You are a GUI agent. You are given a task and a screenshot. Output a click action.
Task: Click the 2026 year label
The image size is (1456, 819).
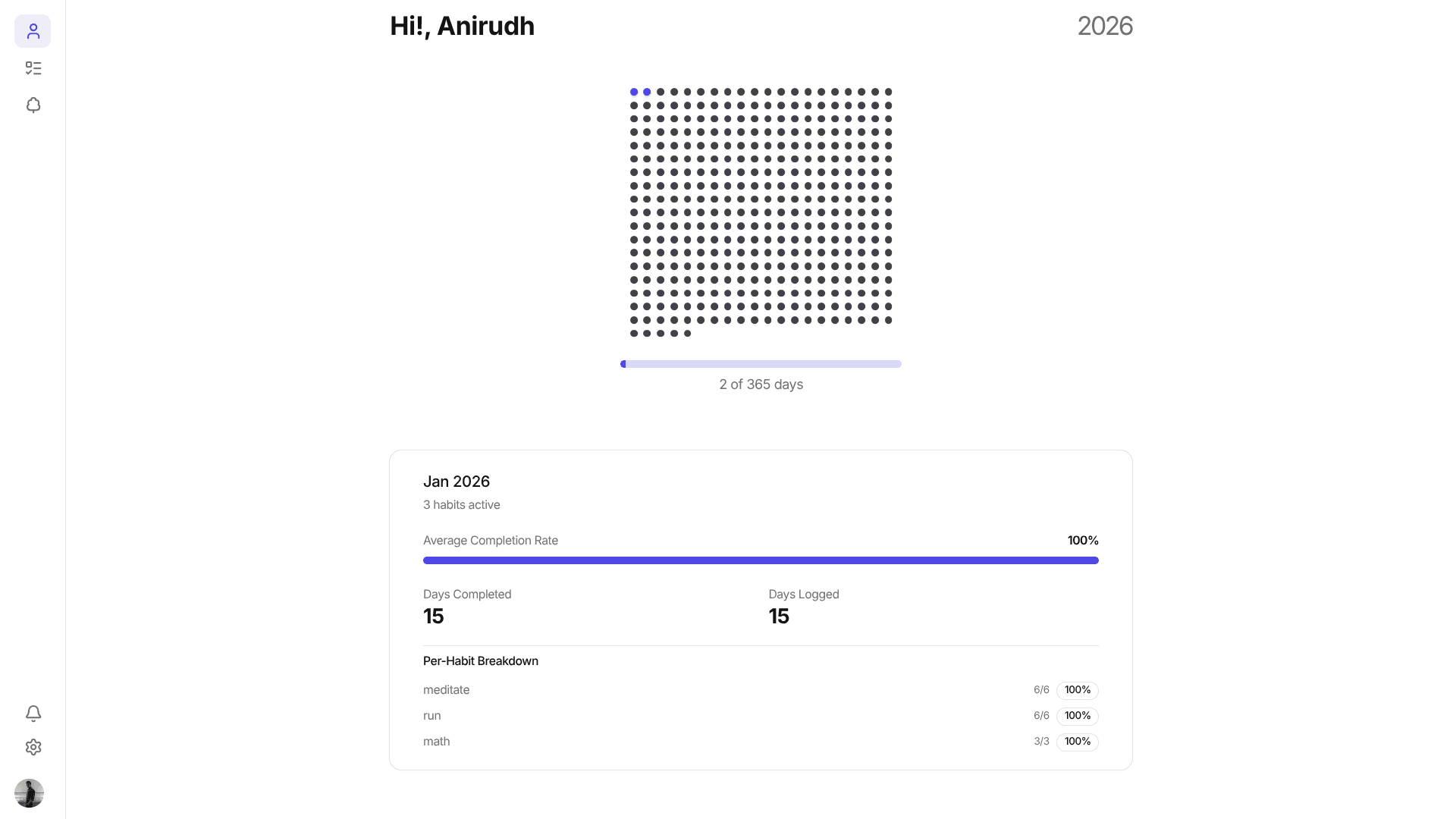click(1104, 26)
